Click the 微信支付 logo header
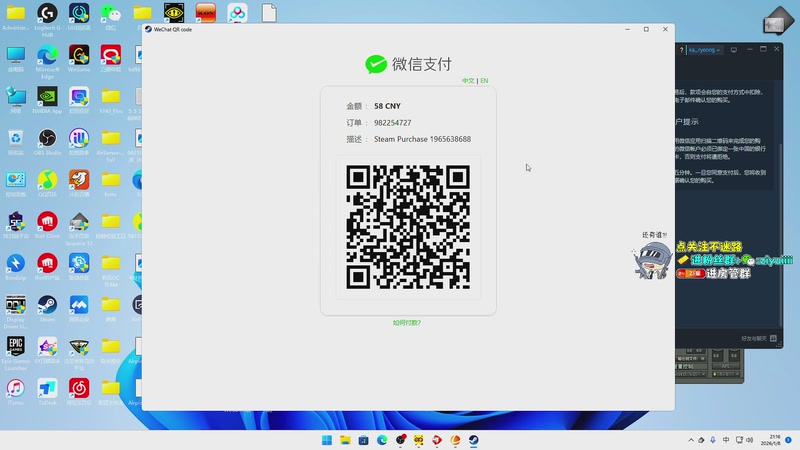Screen dimensions: 800x450 click(x=408, y=64)
